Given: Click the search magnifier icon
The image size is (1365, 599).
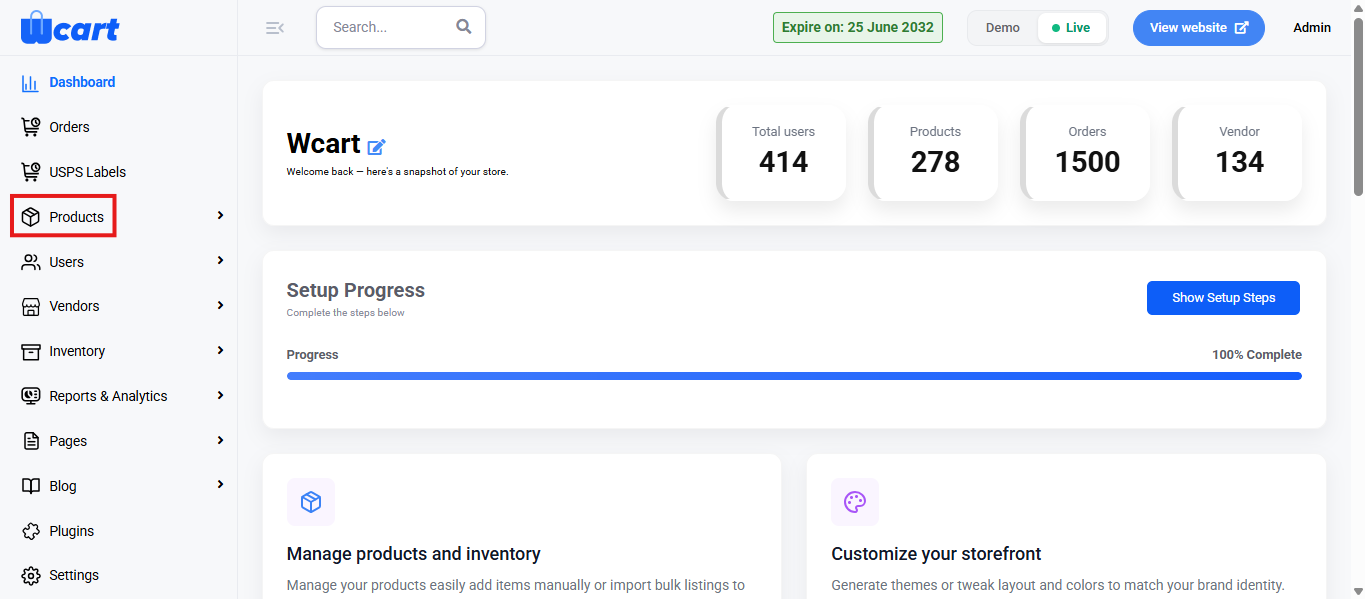Looking at the screenshot, I should [464, 27].
